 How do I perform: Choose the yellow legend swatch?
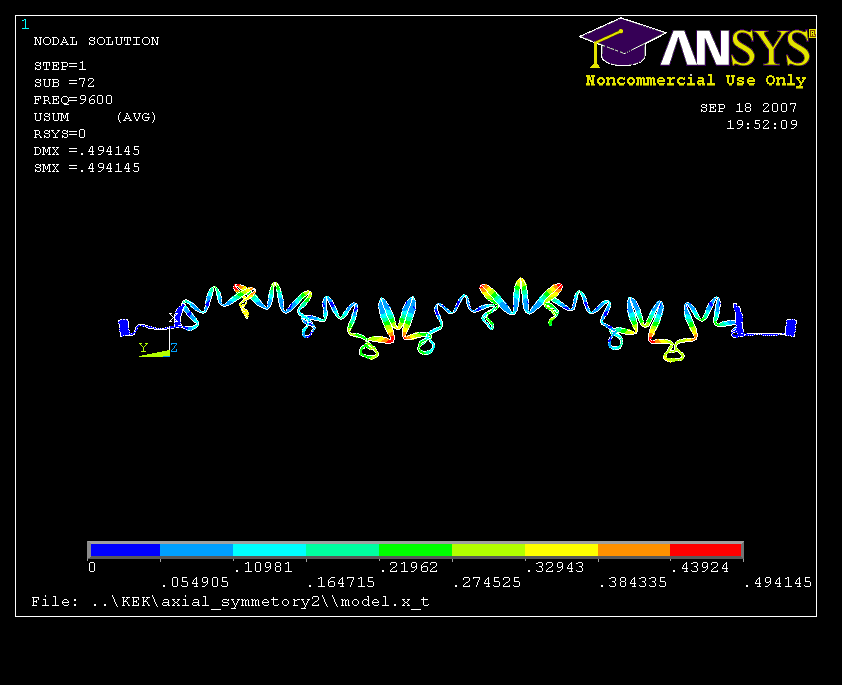[x=562, y=550]
